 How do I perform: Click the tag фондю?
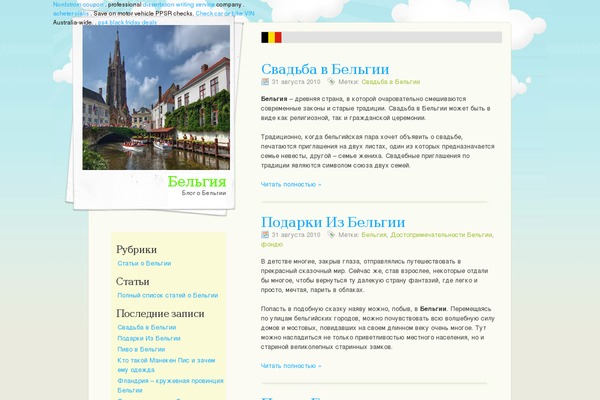(272, 245)
